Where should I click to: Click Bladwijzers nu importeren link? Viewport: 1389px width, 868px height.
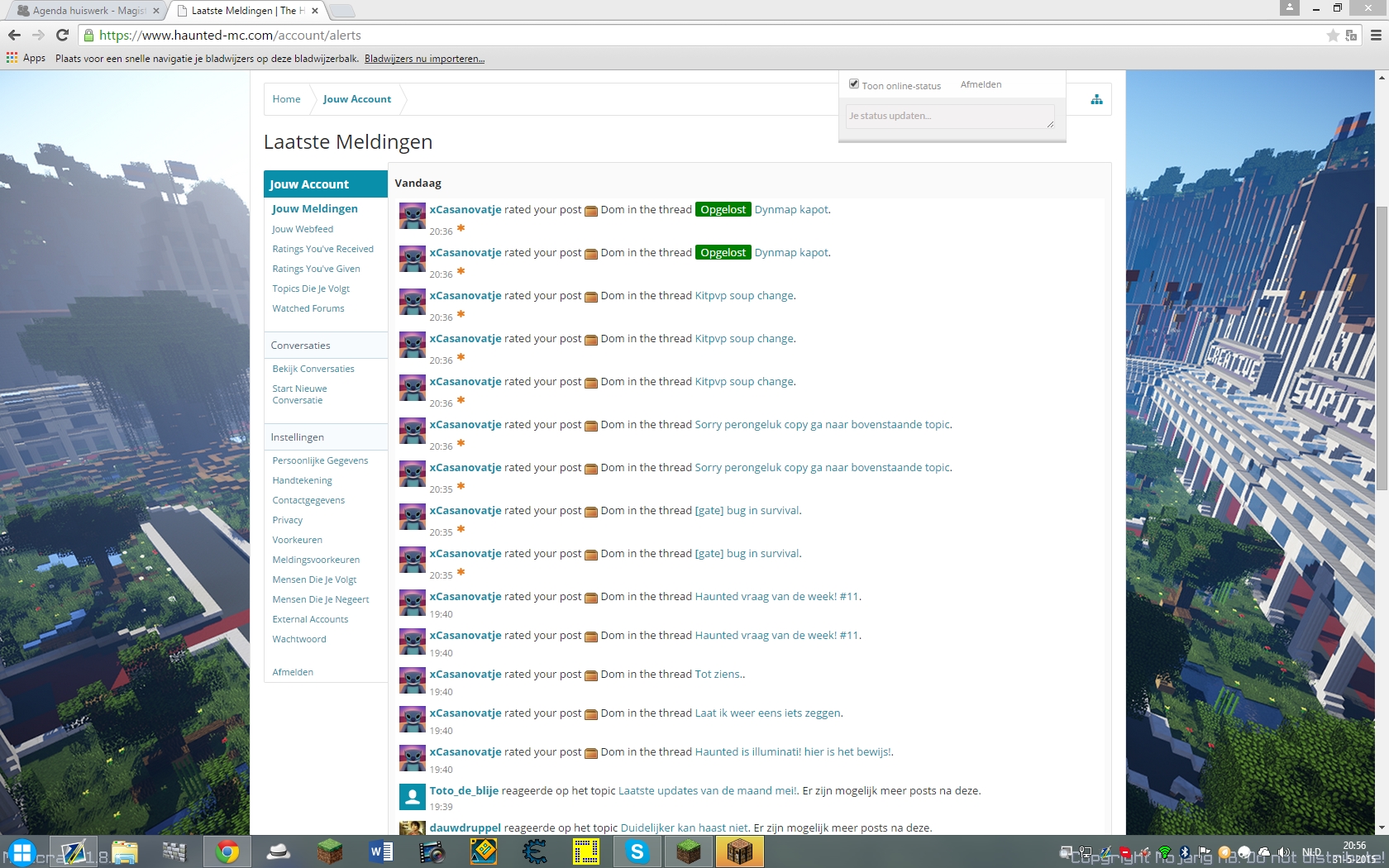click(x=424, y=59)
